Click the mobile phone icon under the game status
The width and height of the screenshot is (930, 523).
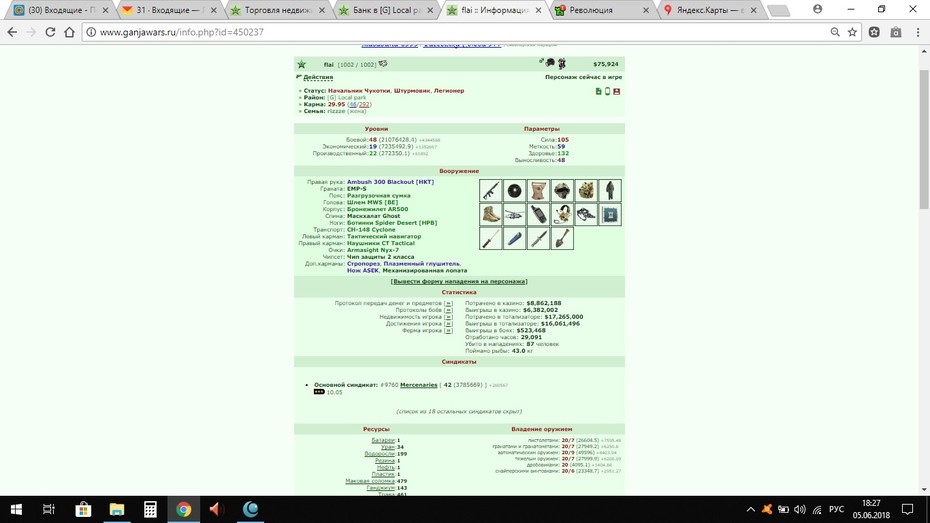tap(607, 91)
